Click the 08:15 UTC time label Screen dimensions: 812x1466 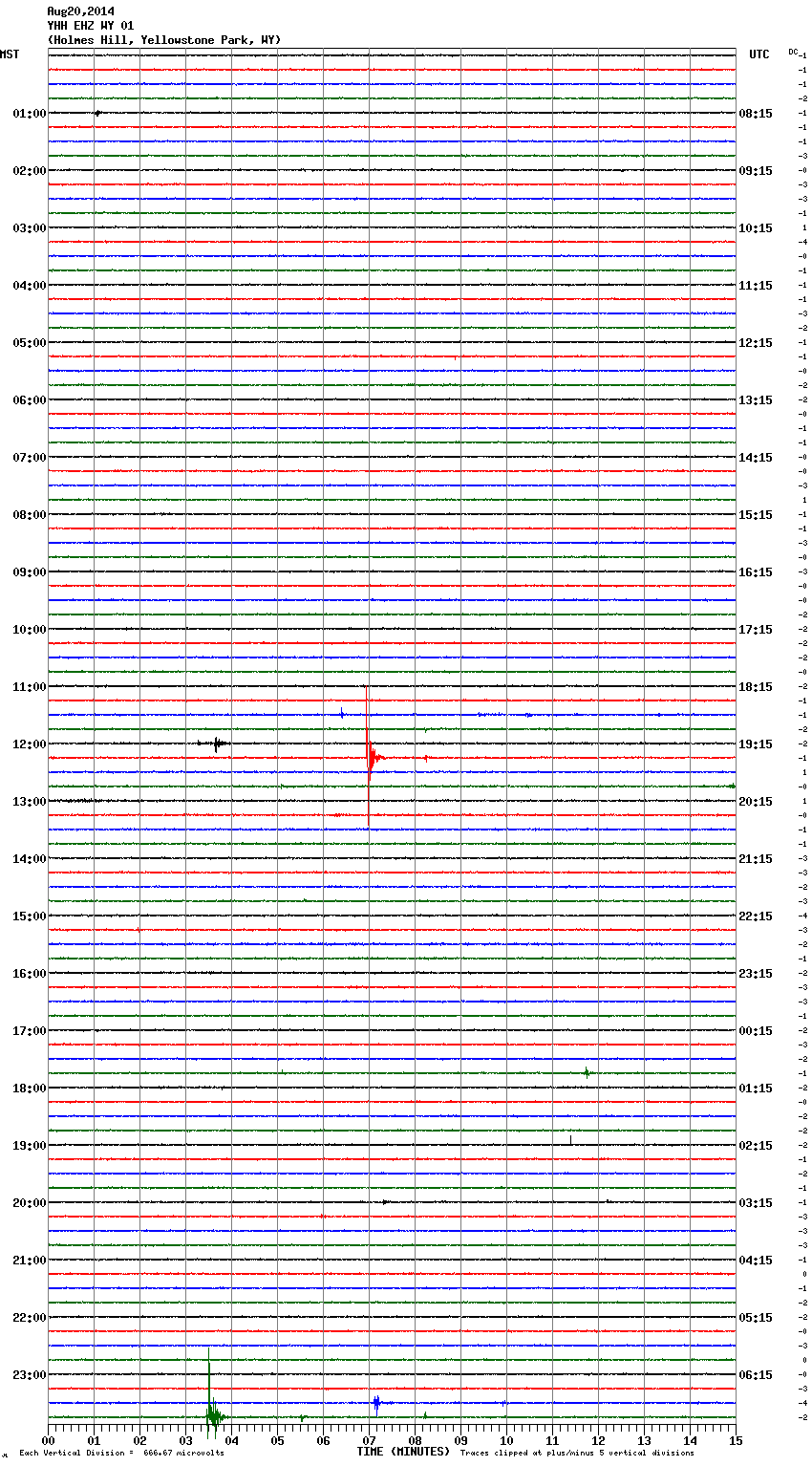[x=756, y=114]
